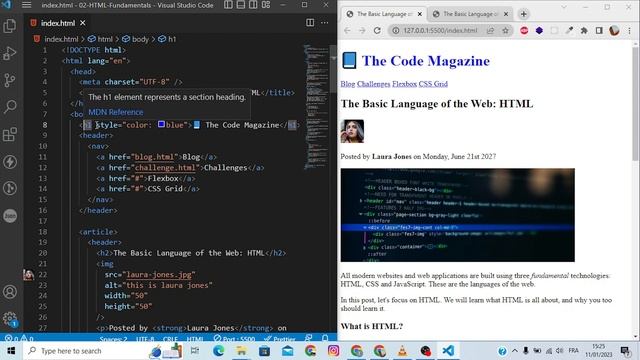Click the lightning bolt activity bar icon
The height and width of the screenshot is (360, 640).
(x=10, y=162)
